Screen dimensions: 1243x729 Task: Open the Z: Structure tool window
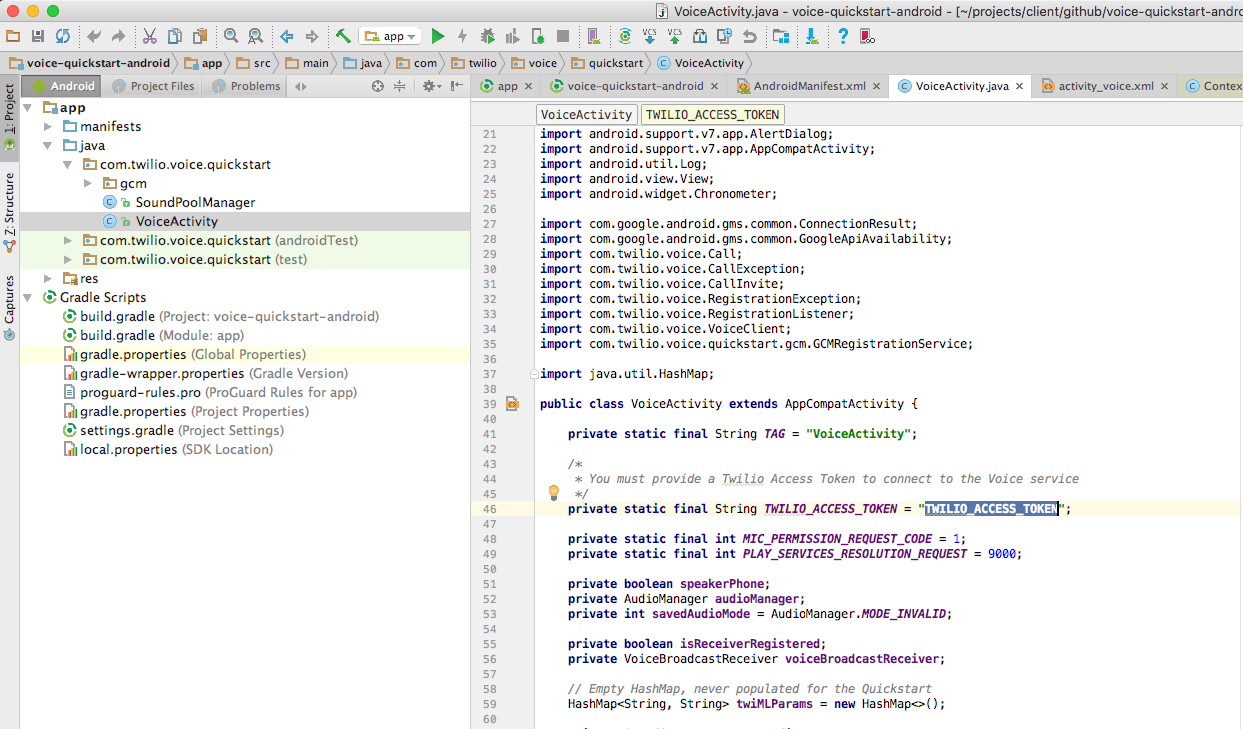click(x=9, y=210)
